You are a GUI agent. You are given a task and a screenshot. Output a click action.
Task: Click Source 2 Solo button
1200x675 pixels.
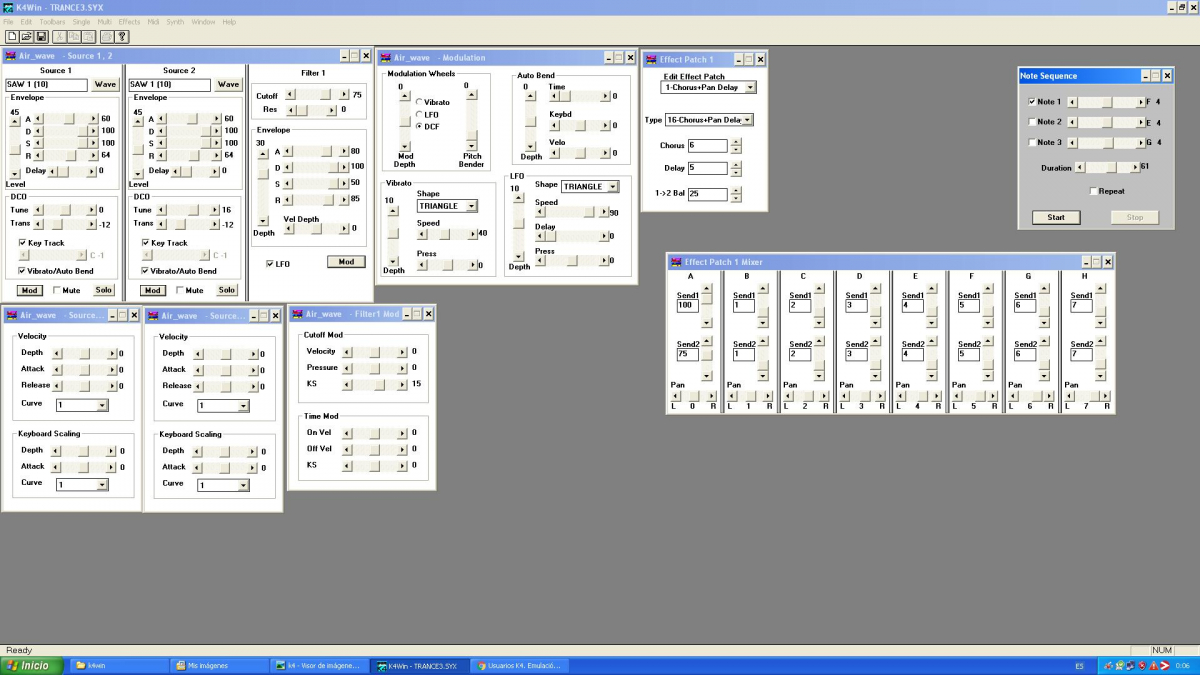227,290
